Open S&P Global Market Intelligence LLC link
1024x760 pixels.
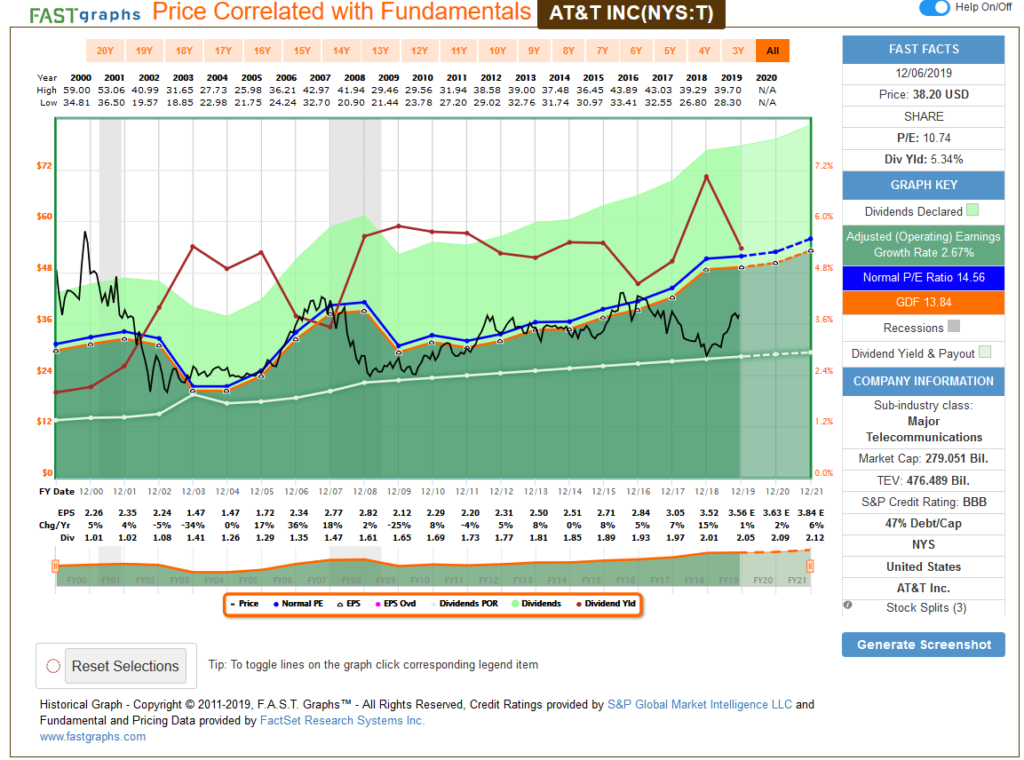point(699,705)
